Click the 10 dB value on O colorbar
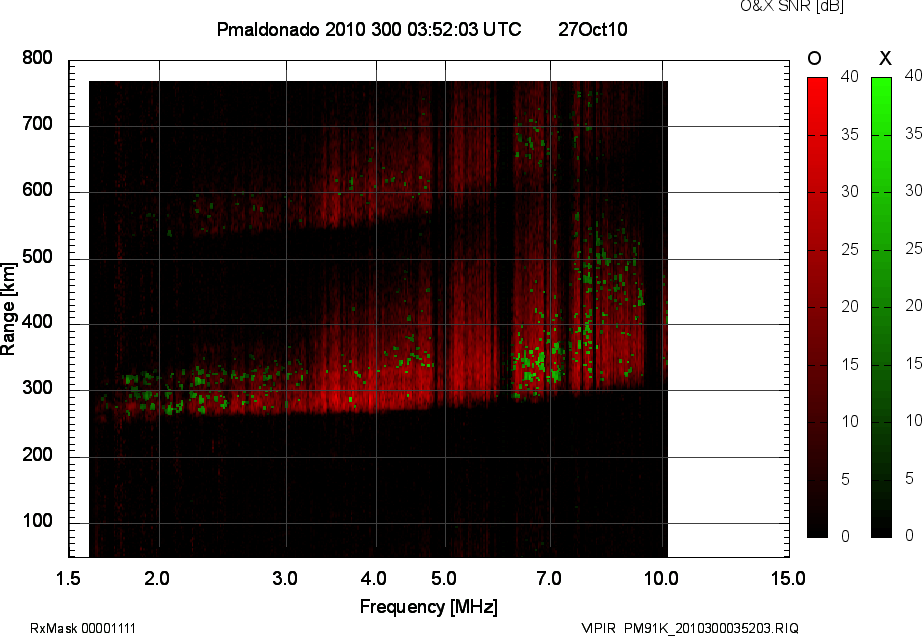Screen dimensions: 922x636 point(850,421)
